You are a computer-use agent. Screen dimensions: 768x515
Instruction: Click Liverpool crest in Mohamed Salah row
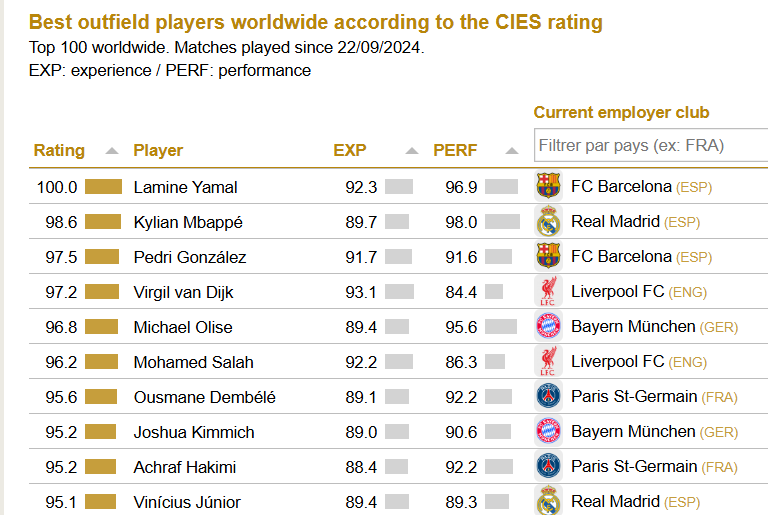[548, 362]
